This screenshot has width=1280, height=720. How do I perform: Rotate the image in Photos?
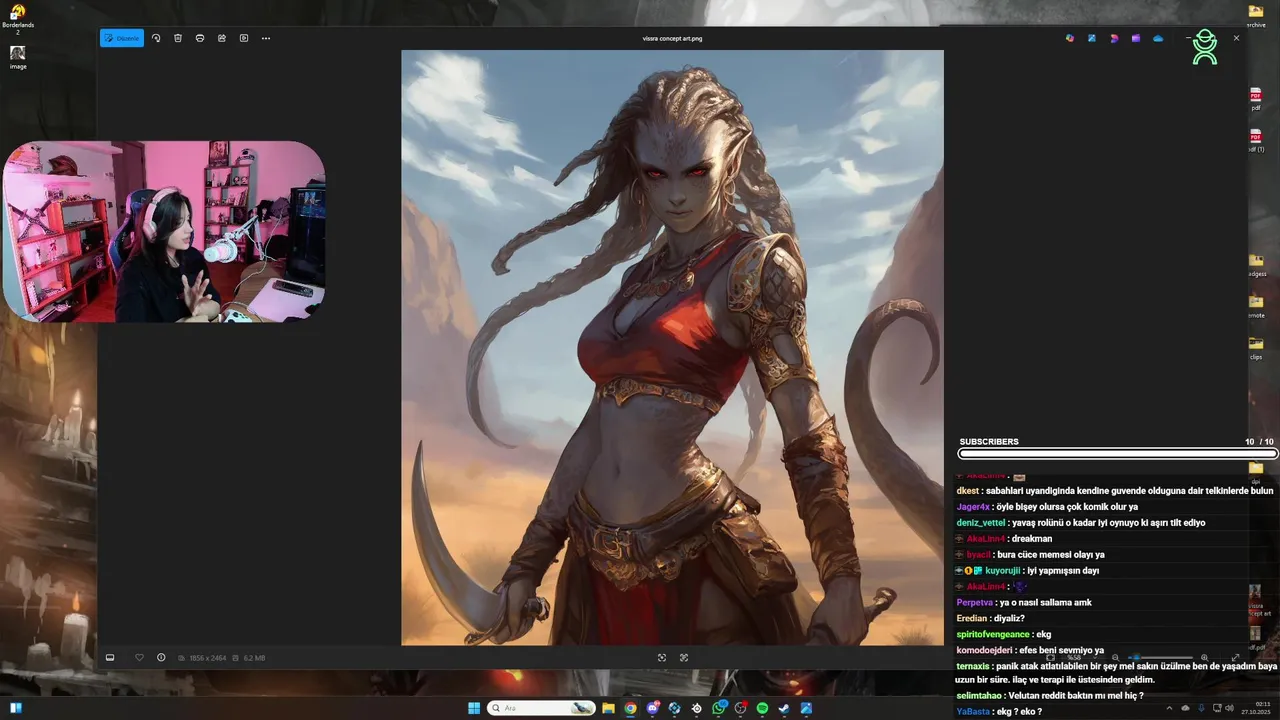point(156,38)
